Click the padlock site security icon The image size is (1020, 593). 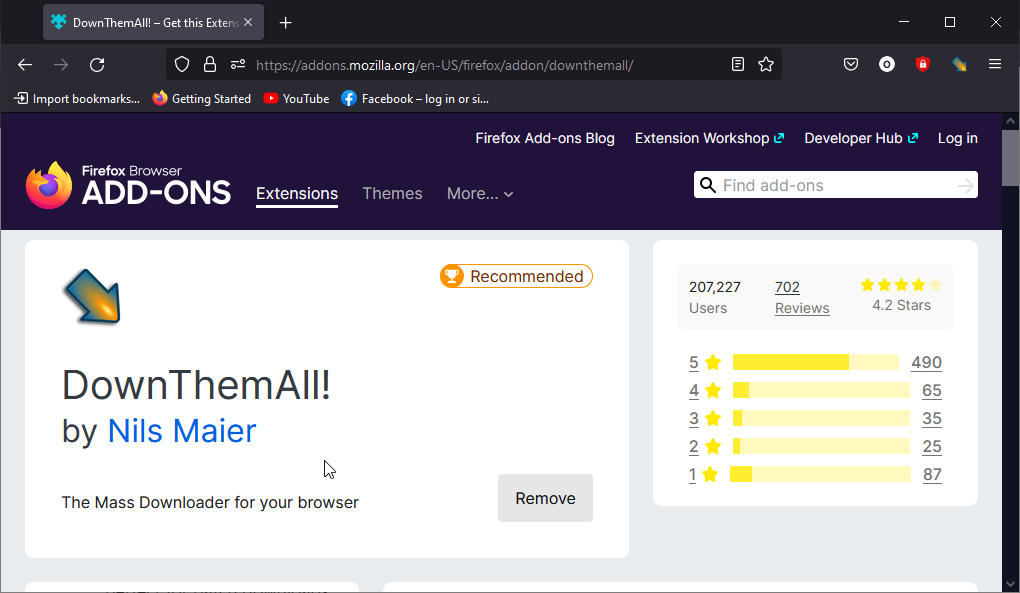209,64
